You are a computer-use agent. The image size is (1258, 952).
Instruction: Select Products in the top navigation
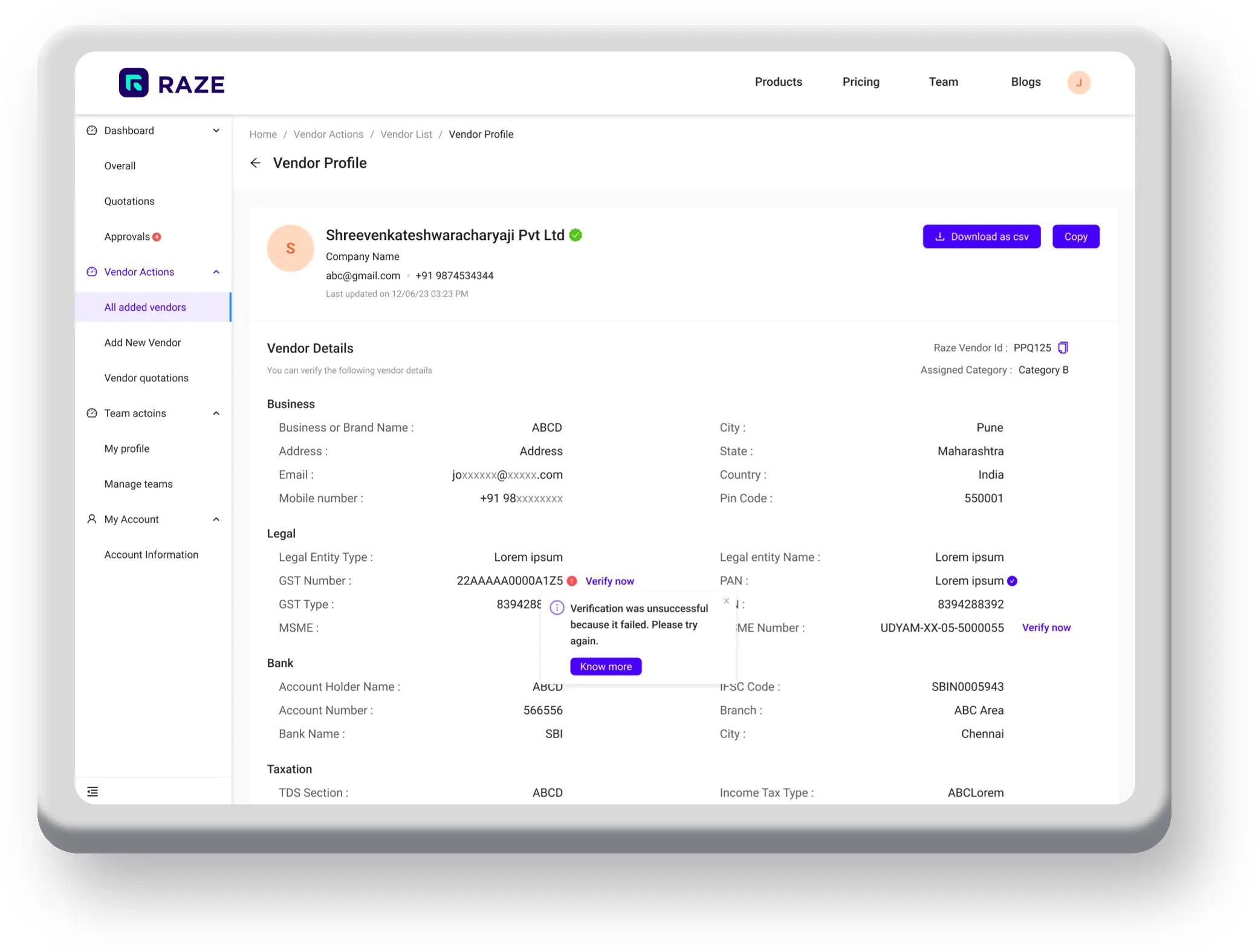pos(778,82)
